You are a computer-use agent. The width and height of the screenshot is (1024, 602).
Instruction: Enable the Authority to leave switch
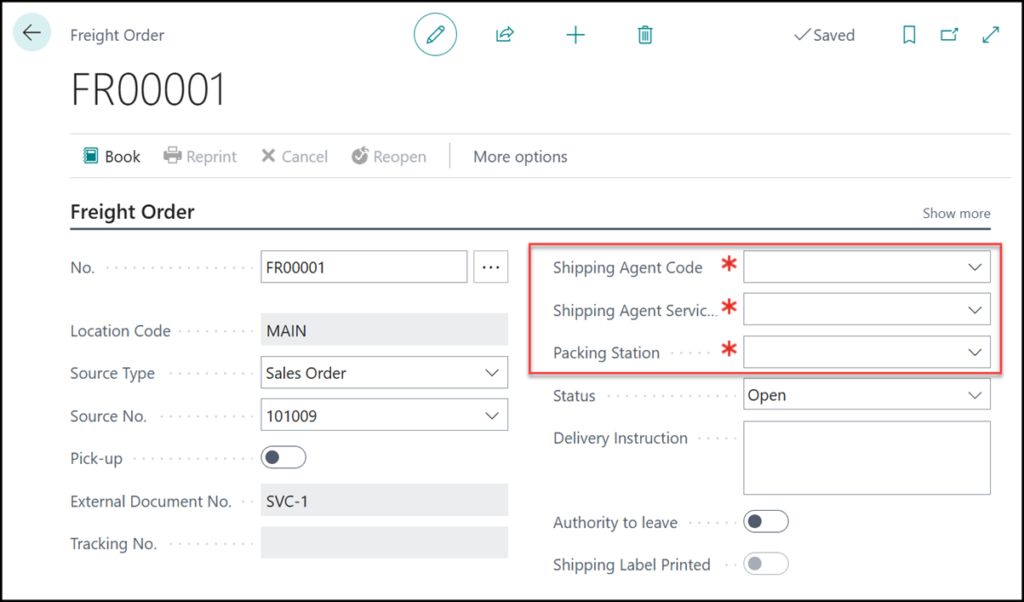[766, 522]
